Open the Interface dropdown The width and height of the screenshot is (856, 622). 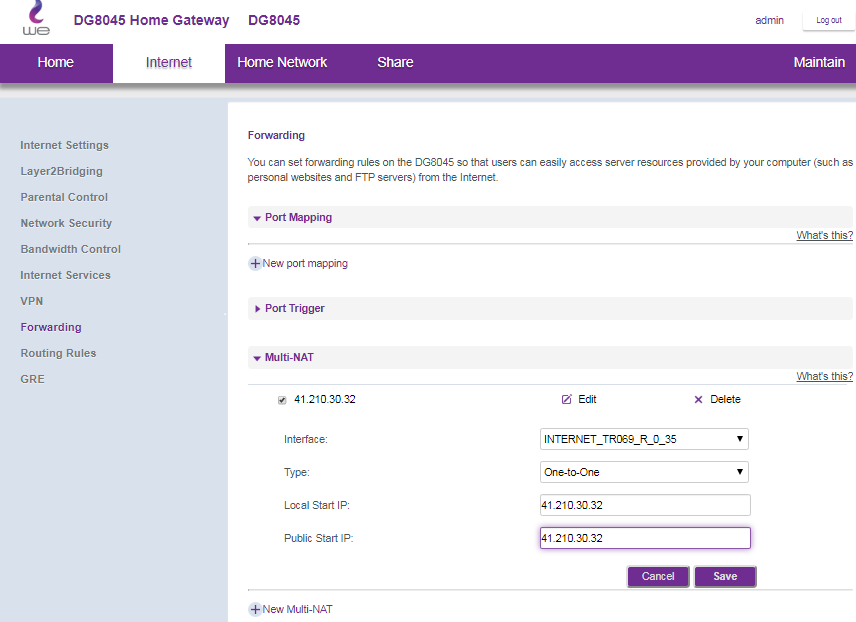(x=644, y=439)
